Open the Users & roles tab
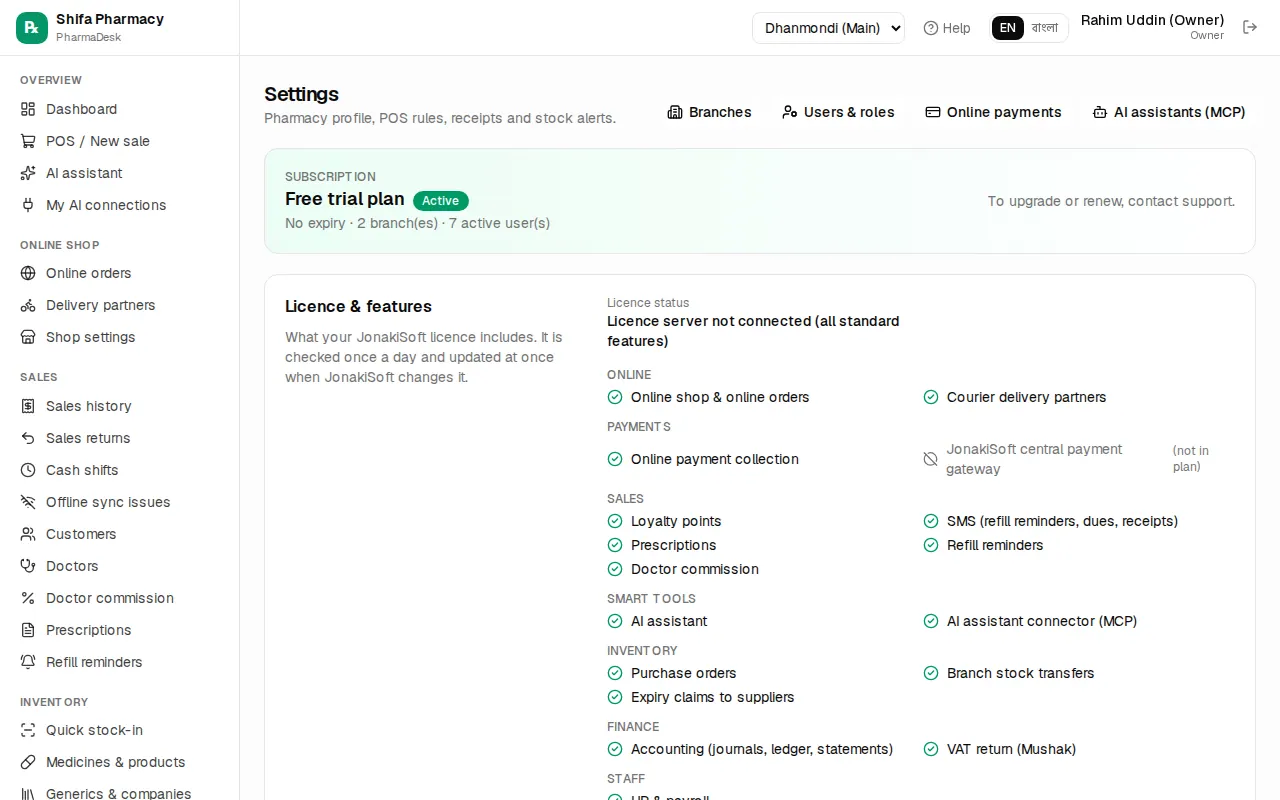The width and height of the screenshot is (1280, 800). (x=838, y=112)
